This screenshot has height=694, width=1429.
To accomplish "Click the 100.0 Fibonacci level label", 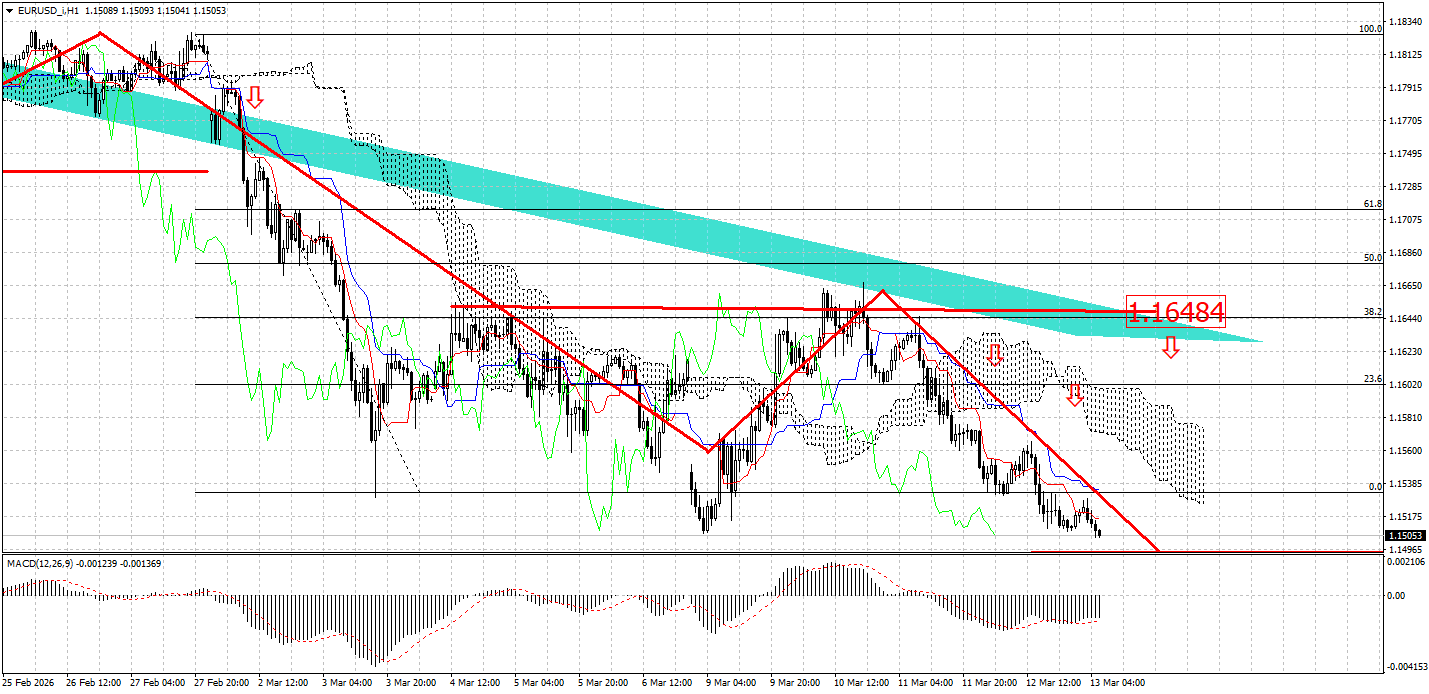I will click(1370, 29).
